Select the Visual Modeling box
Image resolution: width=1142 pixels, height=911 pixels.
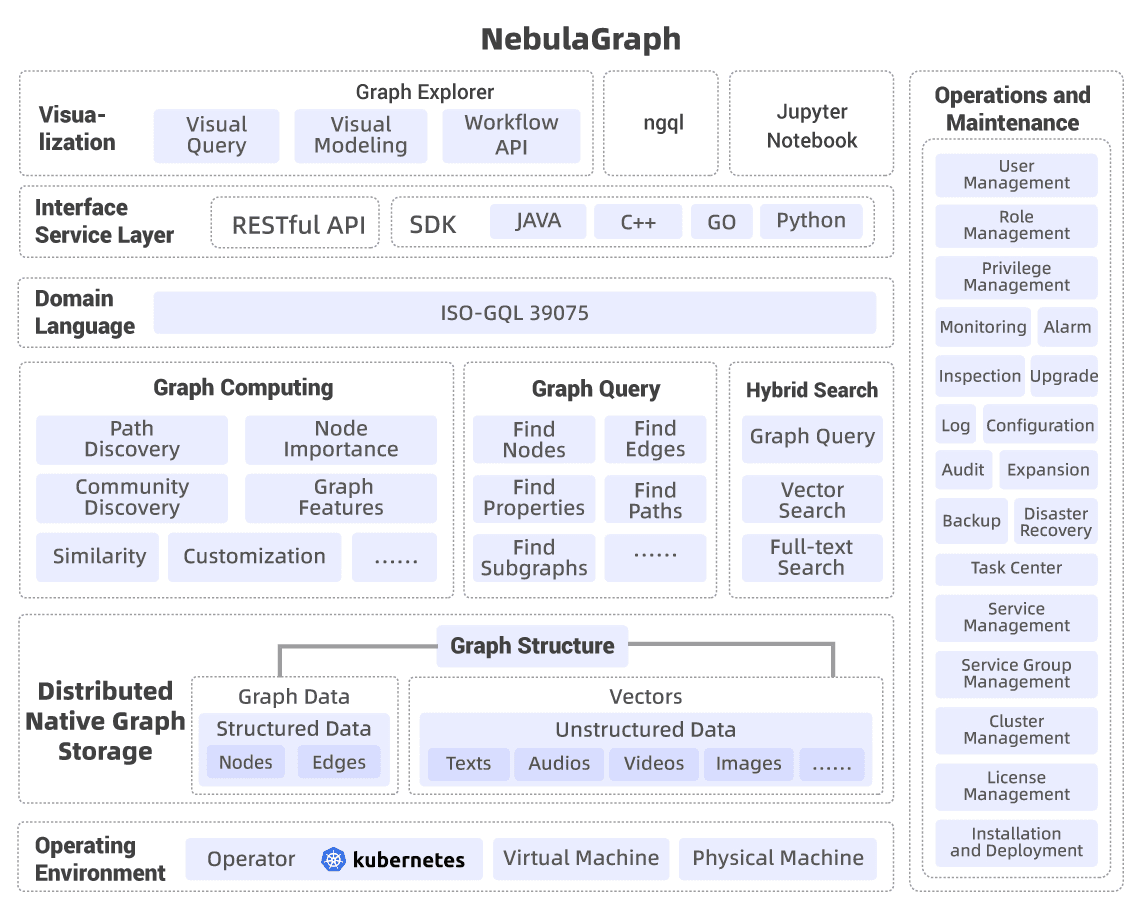[x=361, y=135]
